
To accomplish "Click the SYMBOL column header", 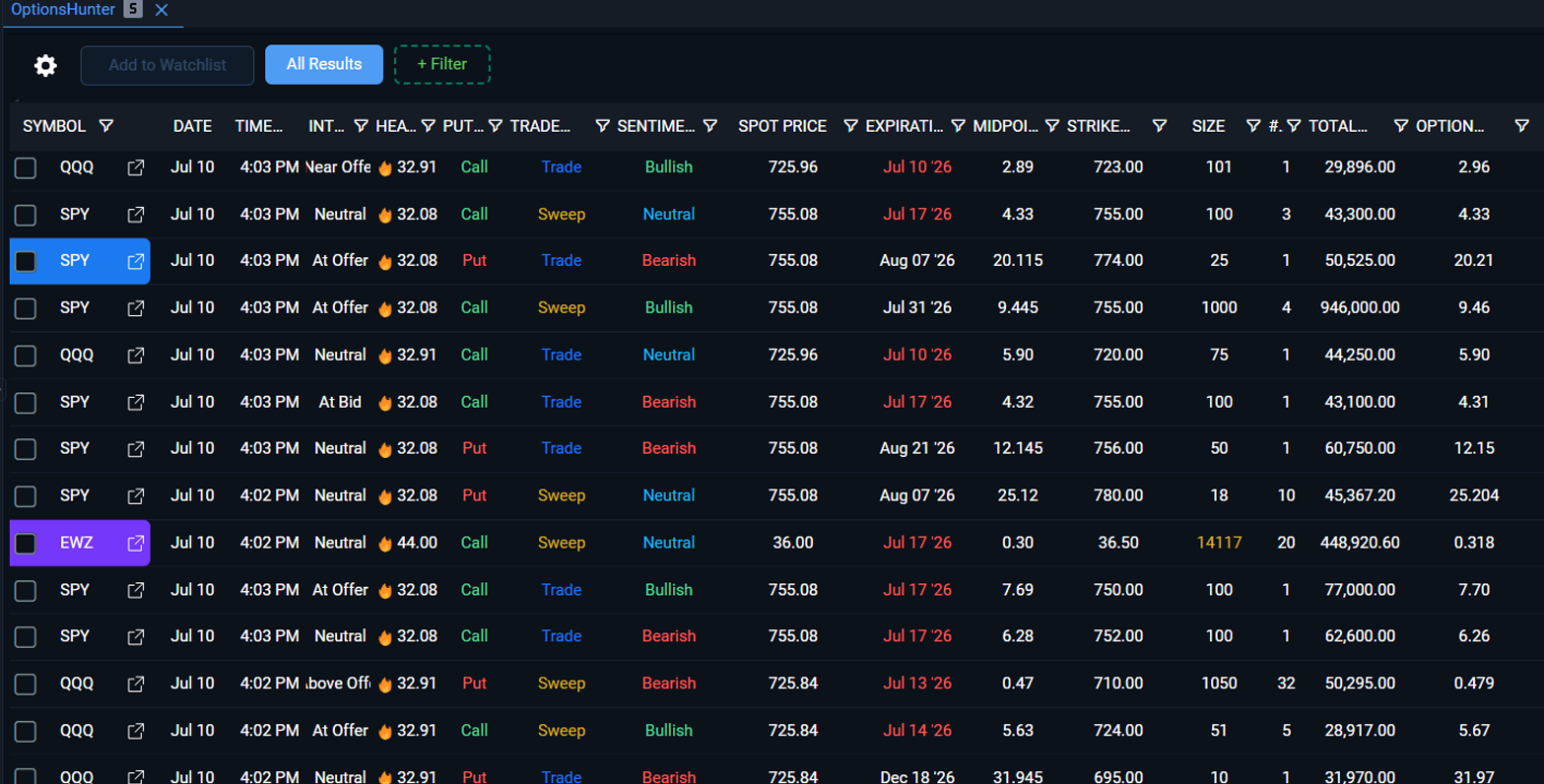I will click(54, 126).
